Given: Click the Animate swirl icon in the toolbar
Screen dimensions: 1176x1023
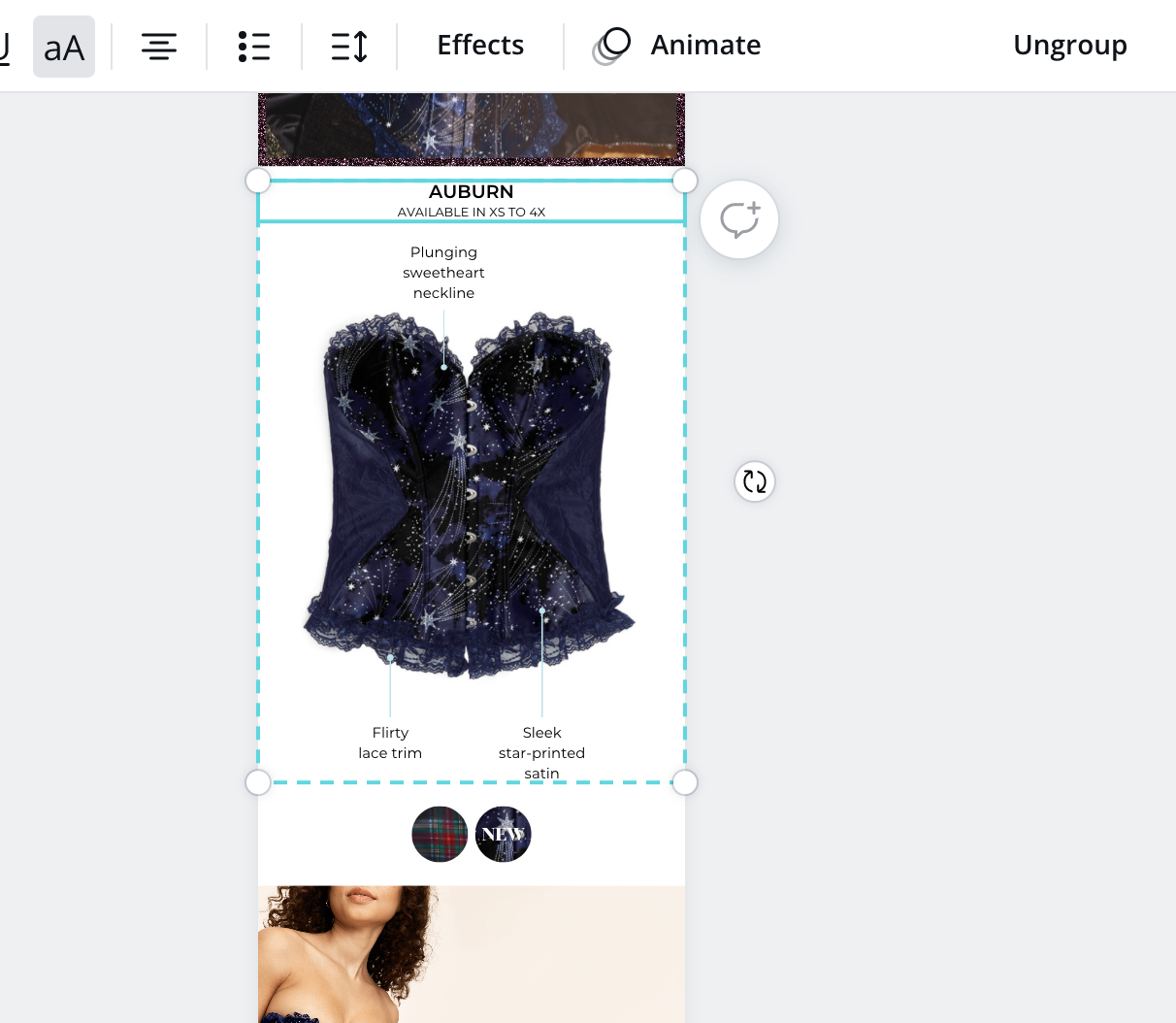Looking at the screenshot, I should click(613, 45).
